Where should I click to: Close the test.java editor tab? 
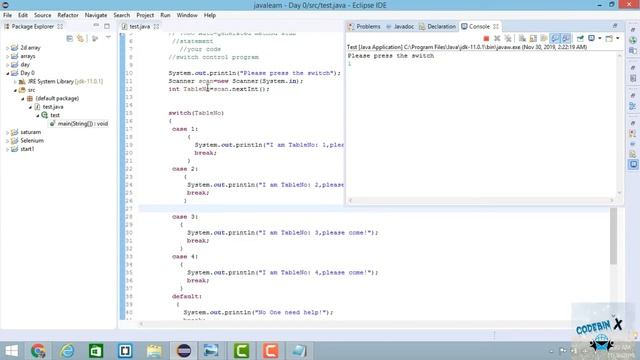[x=156, y=27]
